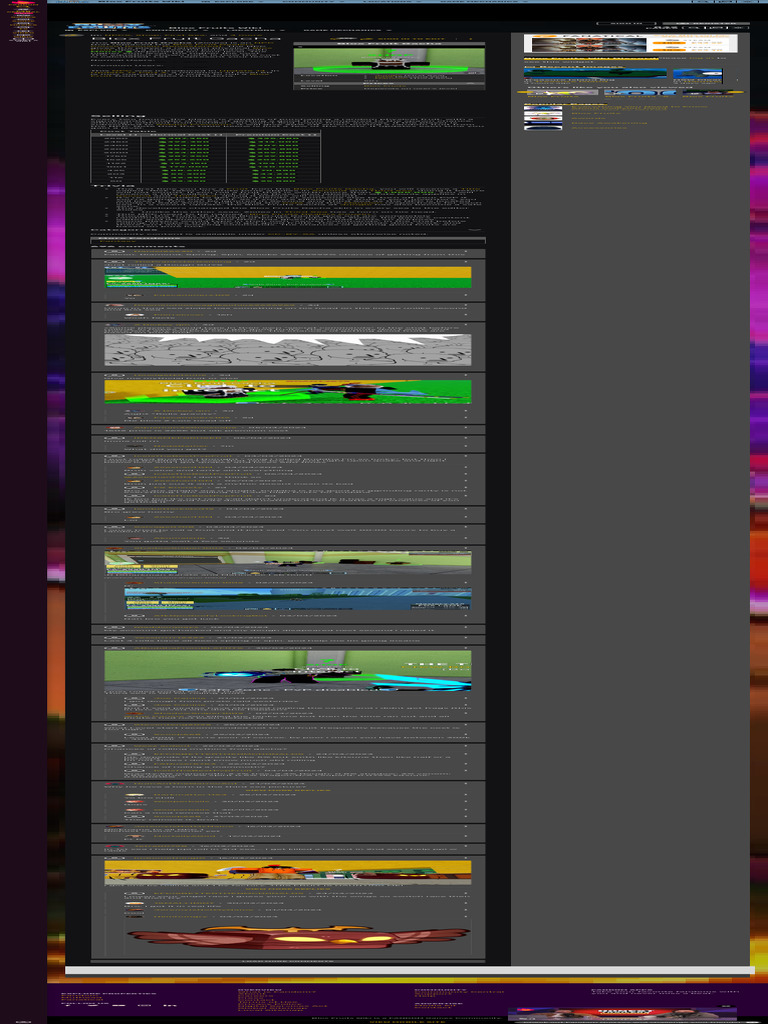Screen dimensions: 768x1024
Task: Open the orange and yellow comment image
Action: (287, 872)
